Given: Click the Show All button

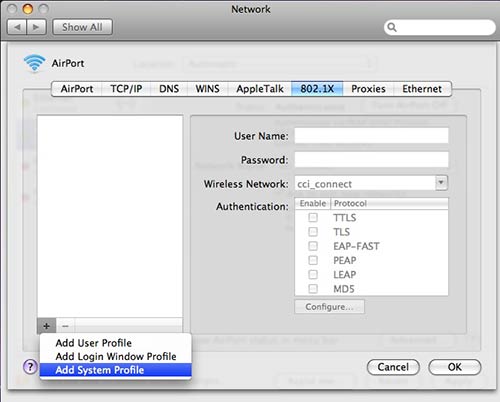Looking at the screenshot, I should [82, 27].
